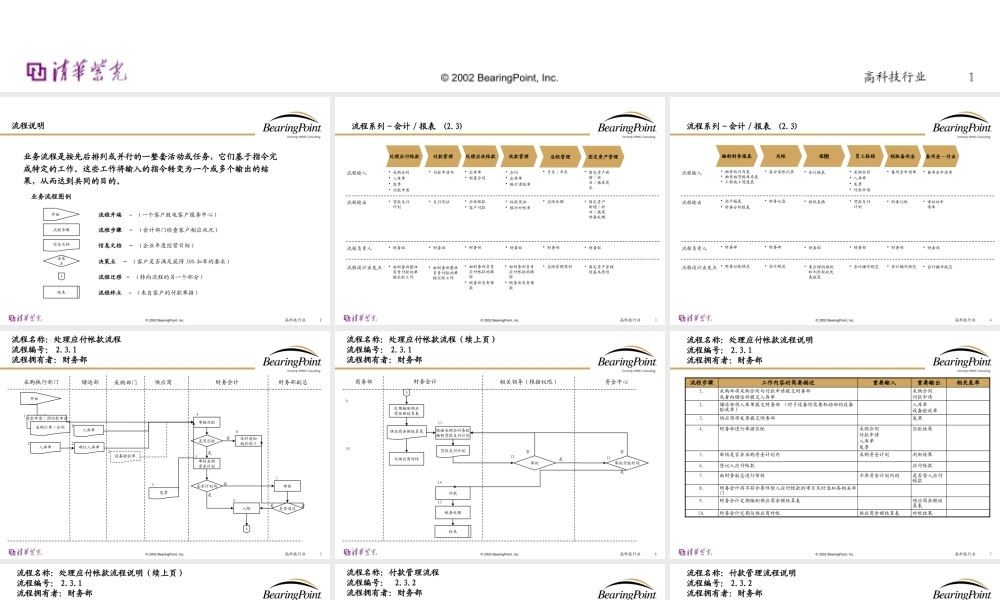Click the 流程终点 legend label

click(110, 293)
